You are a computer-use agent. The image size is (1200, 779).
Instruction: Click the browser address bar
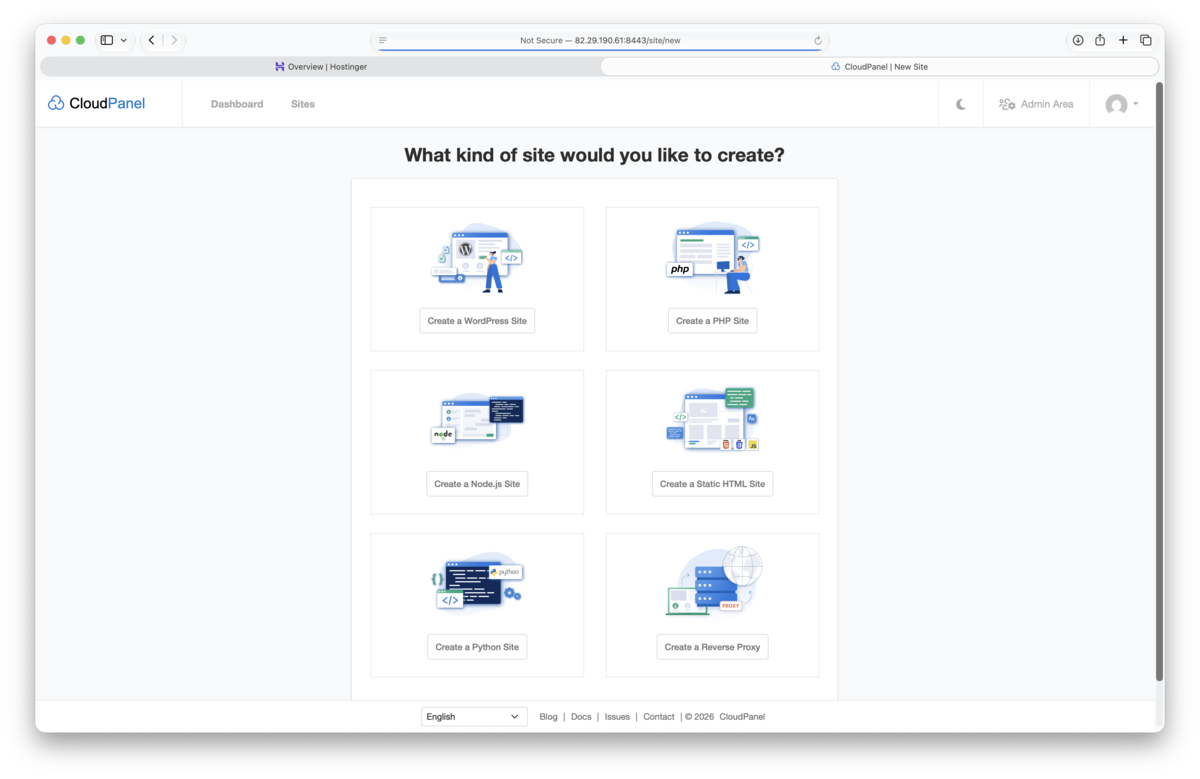point(600,40)
